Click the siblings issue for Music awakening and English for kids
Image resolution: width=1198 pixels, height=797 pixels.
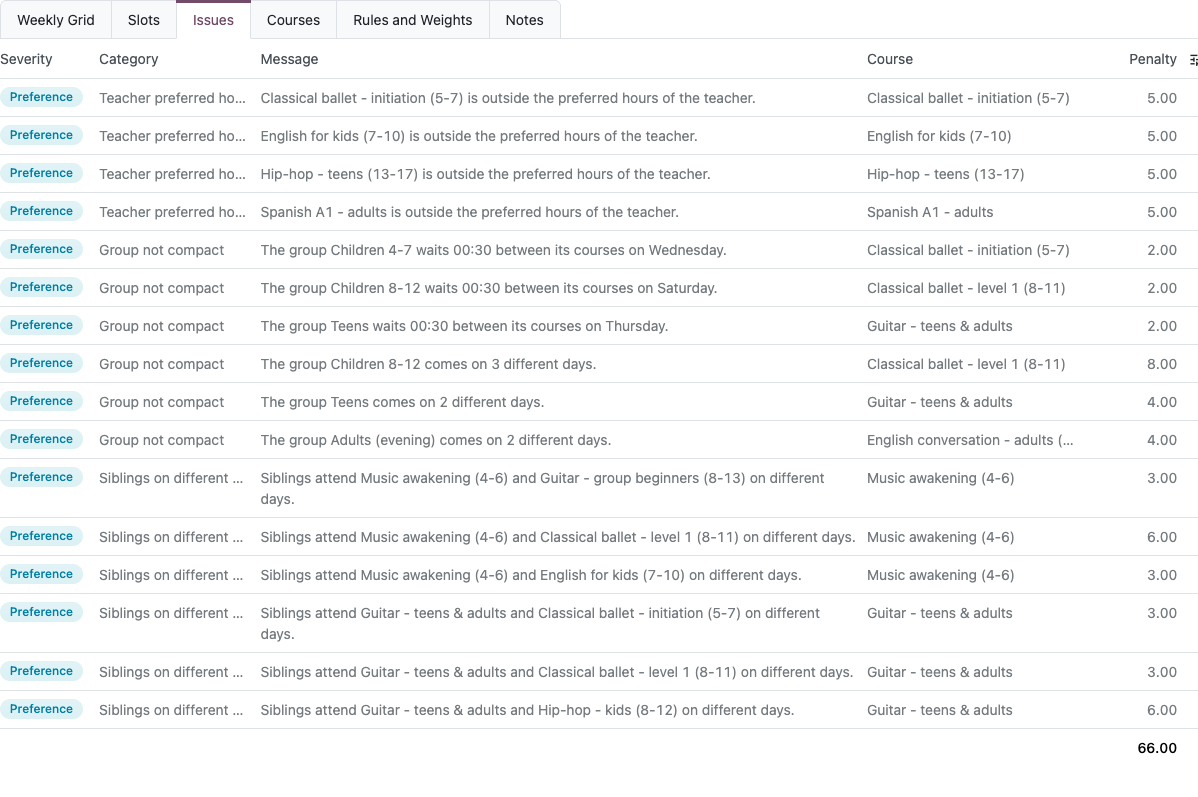point(531,575)
